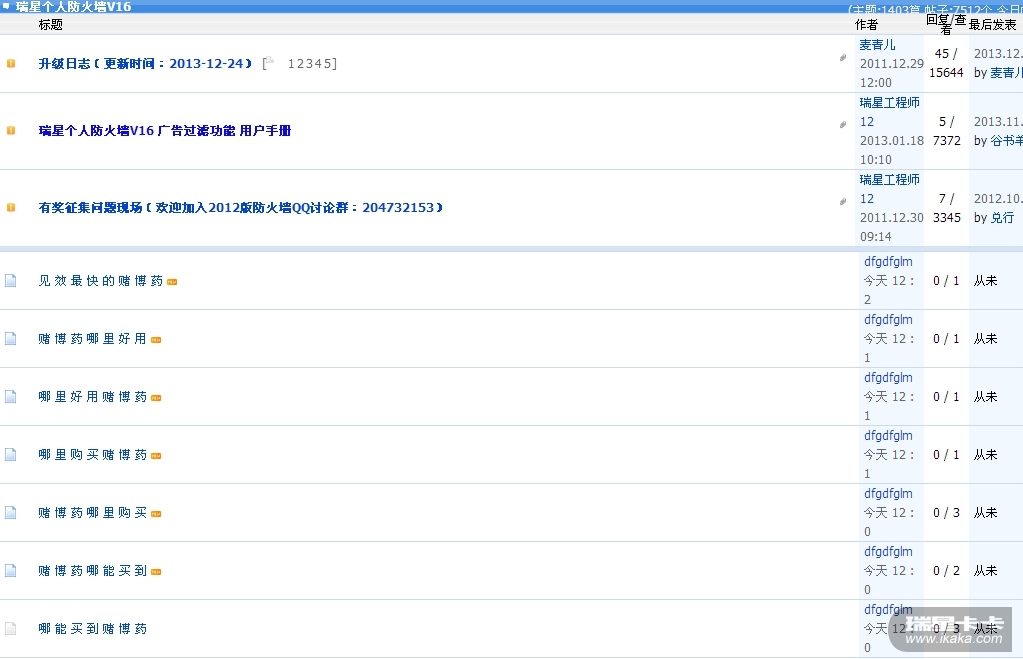The image size is (1023, 659).
Task: Open the thread 哪能买到赌博药
Action: [x=92, y=629]
